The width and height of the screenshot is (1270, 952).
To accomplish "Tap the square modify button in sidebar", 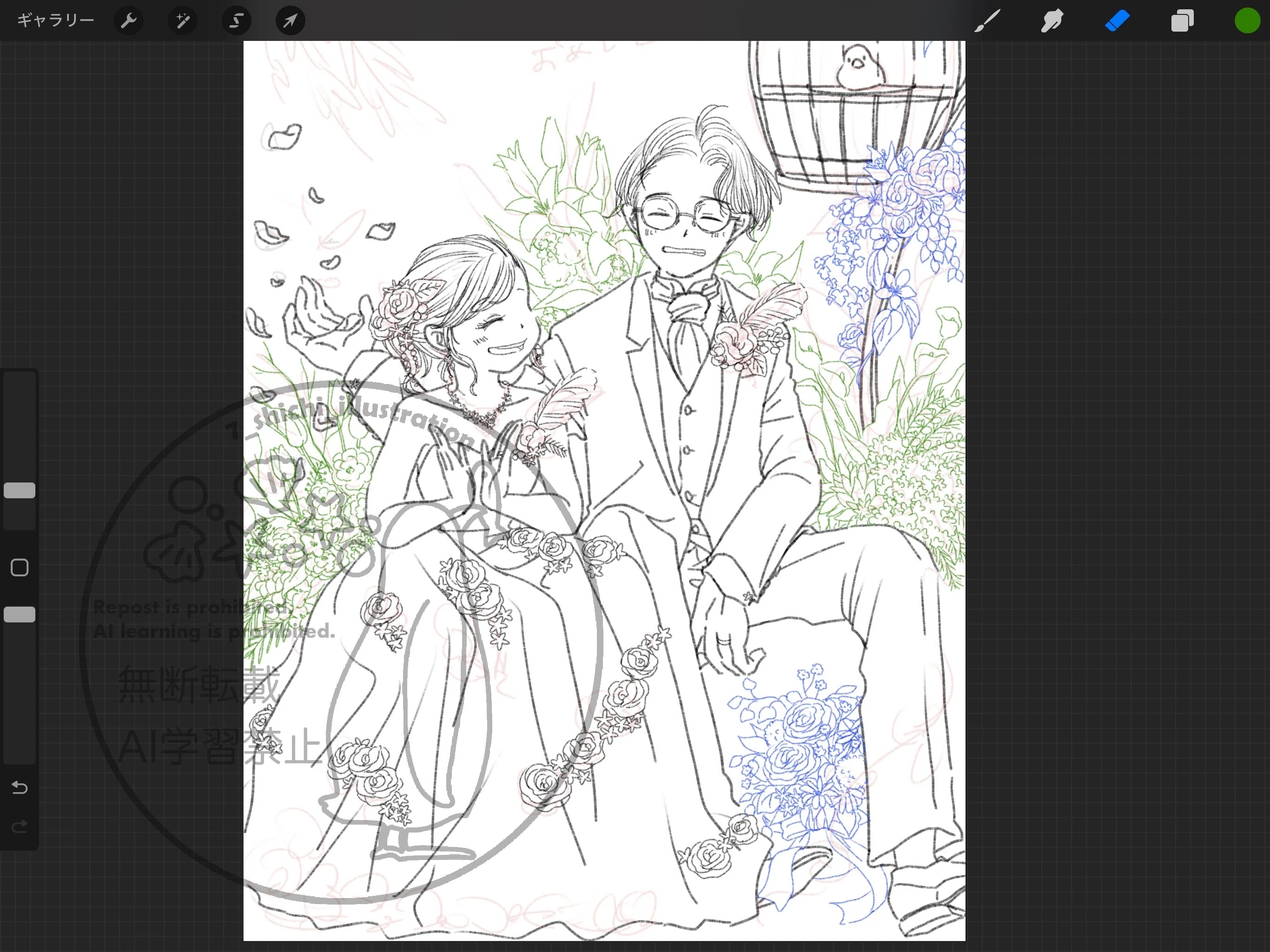I will point(20,567).
